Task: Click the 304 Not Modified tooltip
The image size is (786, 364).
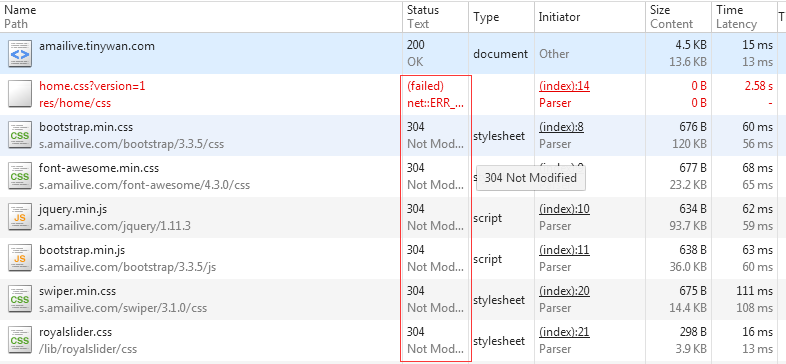Action: point(531,177)
